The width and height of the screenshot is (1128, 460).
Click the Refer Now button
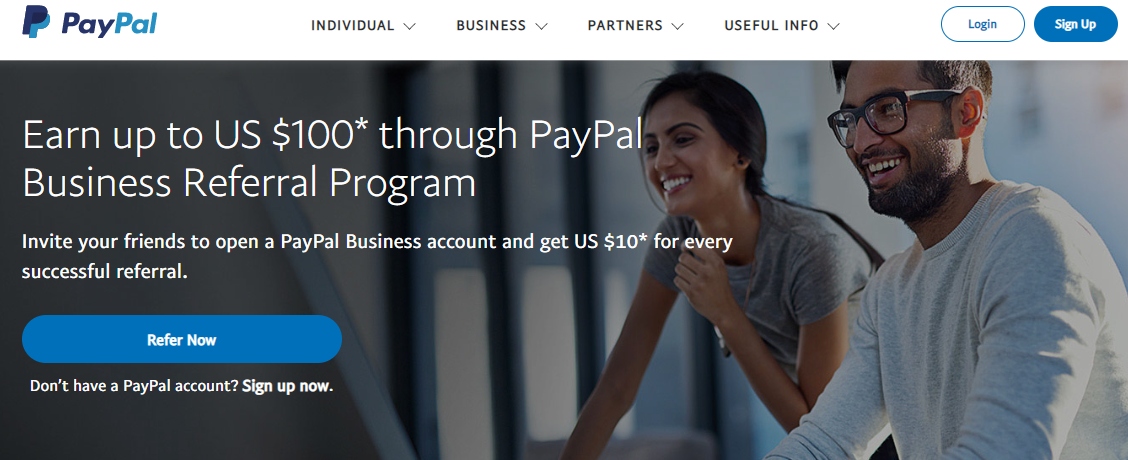pos(181,339)
